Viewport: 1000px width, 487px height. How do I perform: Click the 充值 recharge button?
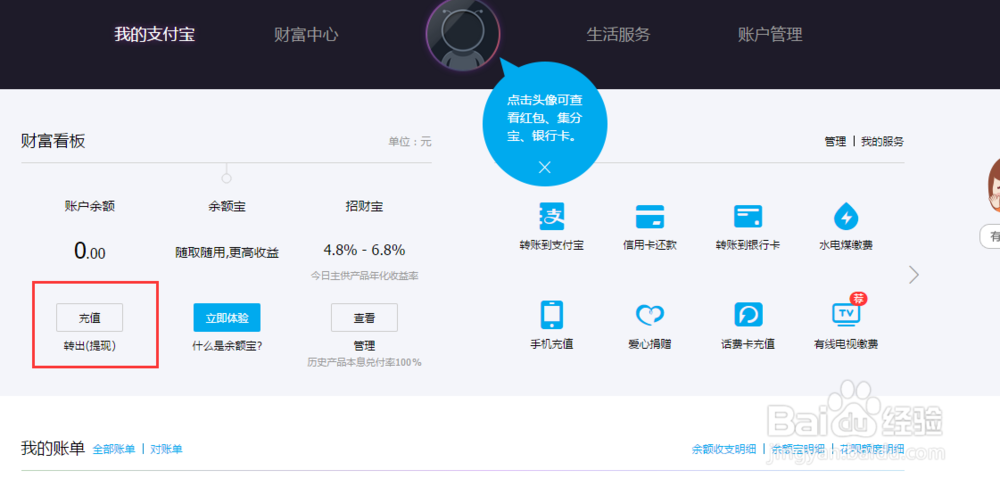tap(89, 317)
